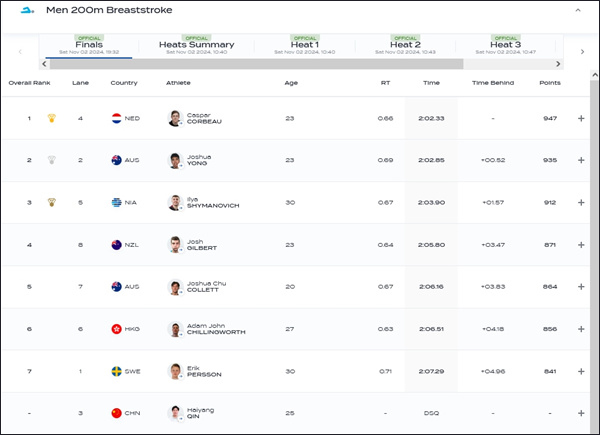Click the bronze medal icon beside Ilya Shymanovich
The image size is (600, 435).
[x=51, y=203]
